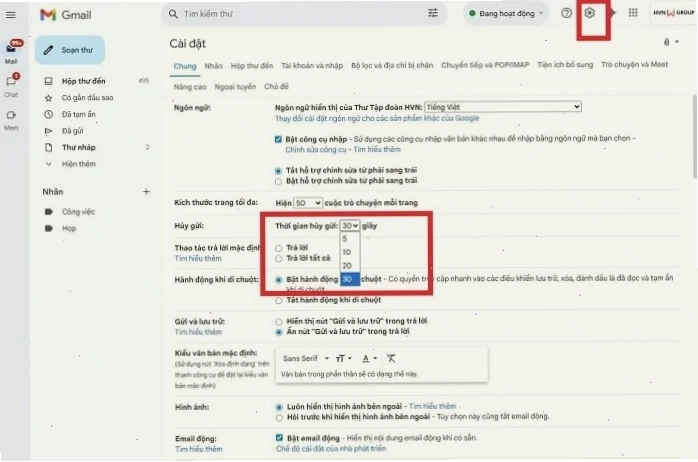This screenshot has height=462, width=698.
Task: Switch to Chuyển tiếp và POP/IMAP tab
Action: coord(485,65)
